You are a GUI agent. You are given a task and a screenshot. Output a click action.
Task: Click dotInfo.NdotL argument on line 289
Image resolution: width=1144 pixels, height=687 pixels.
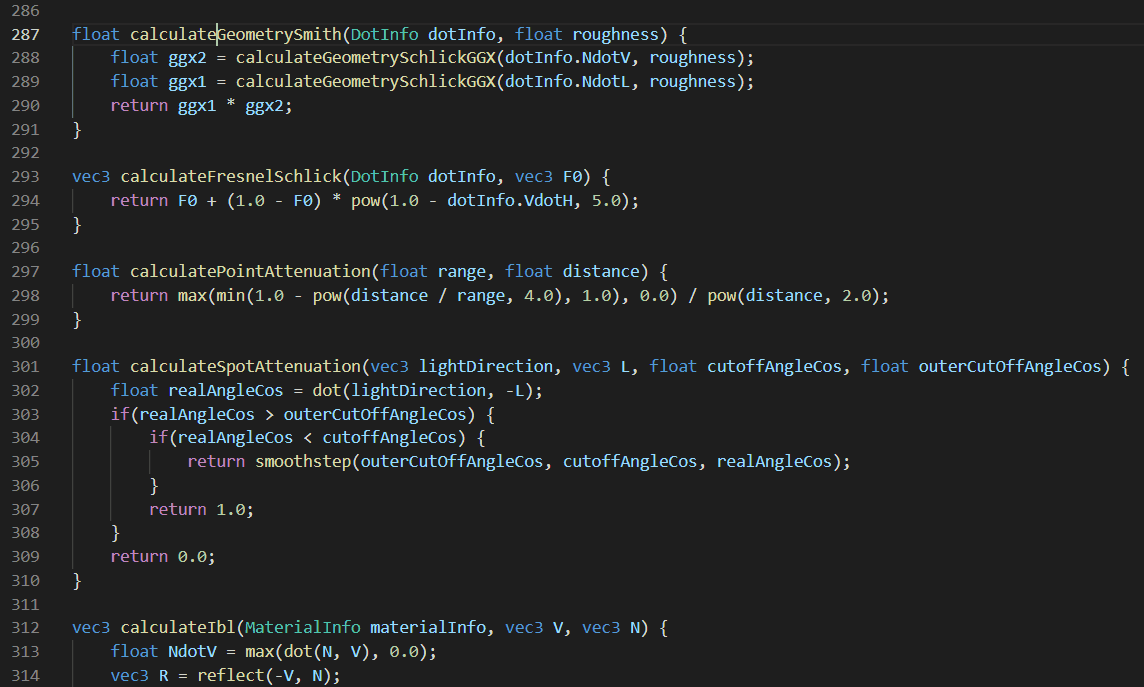568,82
